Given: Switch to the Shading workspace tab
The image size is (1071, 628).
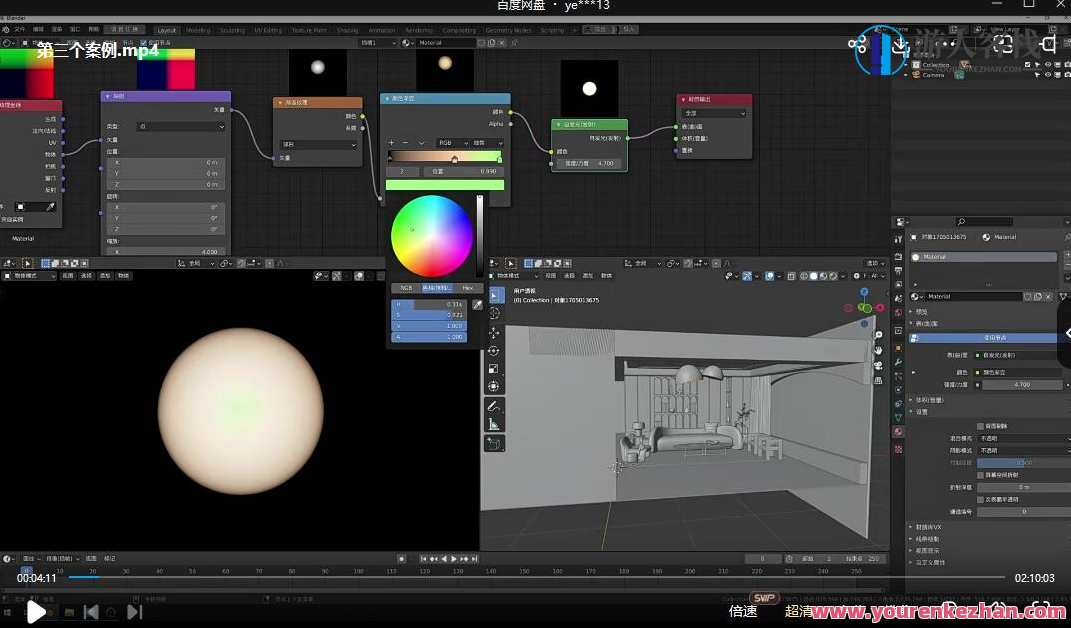Looking at the screenshot, I should [341, 29].
